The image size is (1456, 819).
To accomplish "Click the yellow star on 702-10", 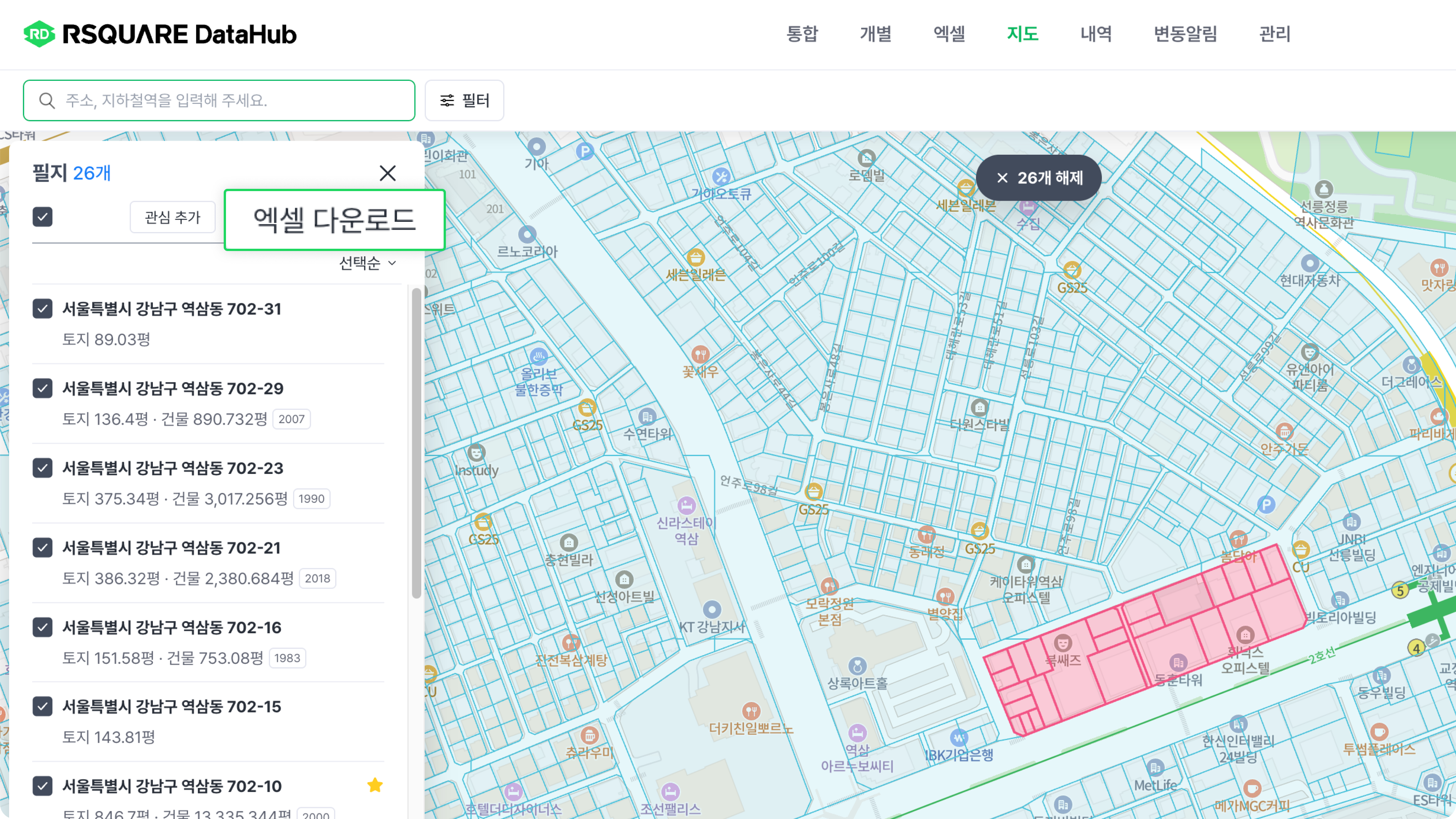I will tap(375, 785).
